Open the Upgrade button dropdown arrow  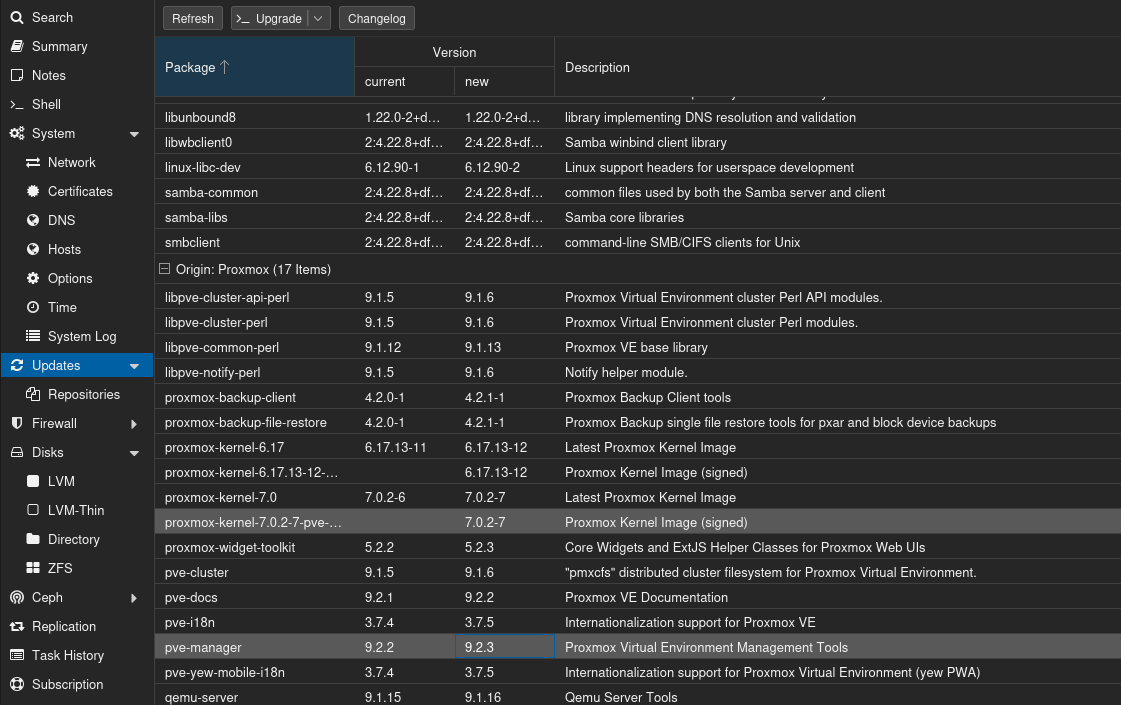tap(318, 19)
